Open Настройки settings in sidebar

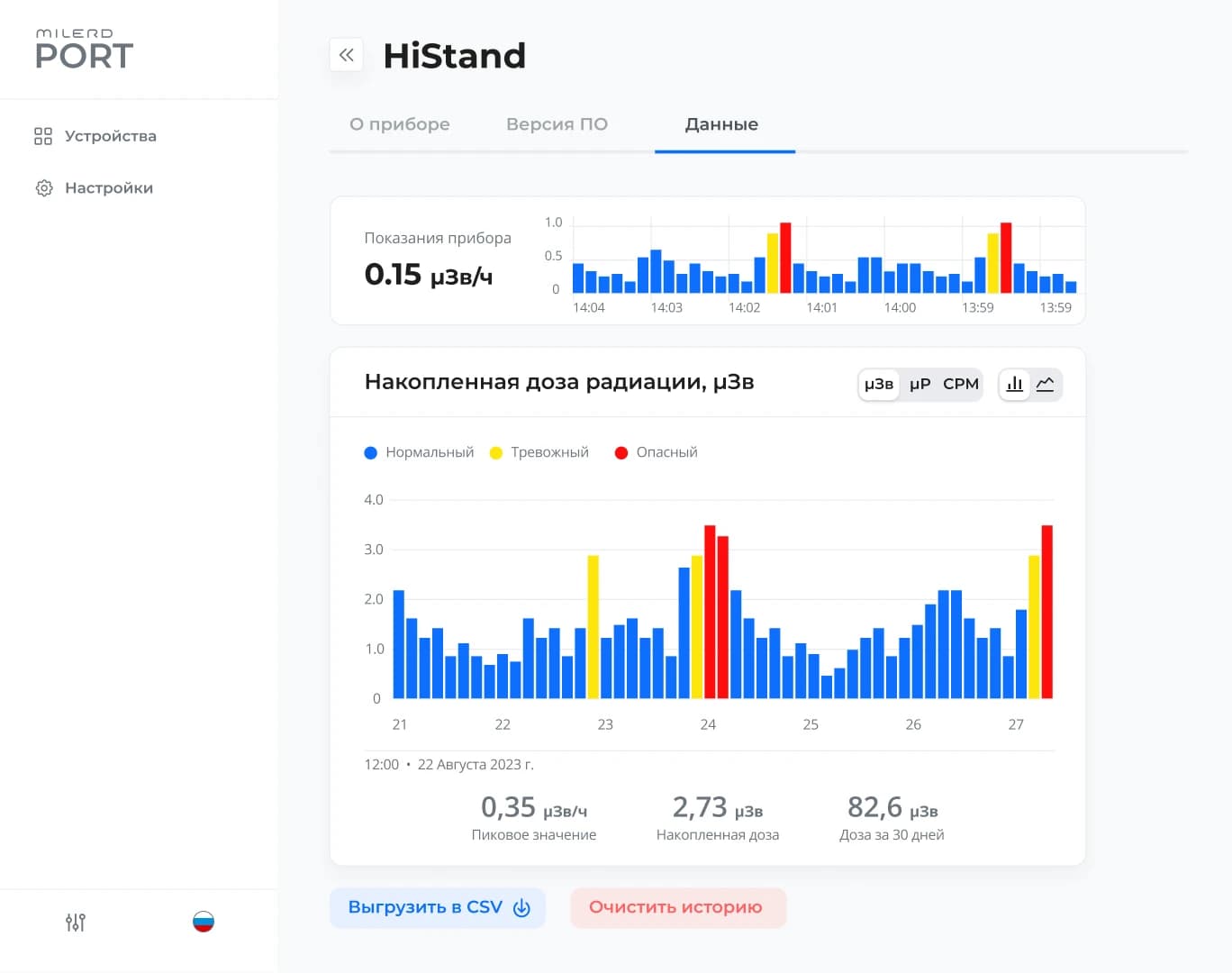click(94, 188)
